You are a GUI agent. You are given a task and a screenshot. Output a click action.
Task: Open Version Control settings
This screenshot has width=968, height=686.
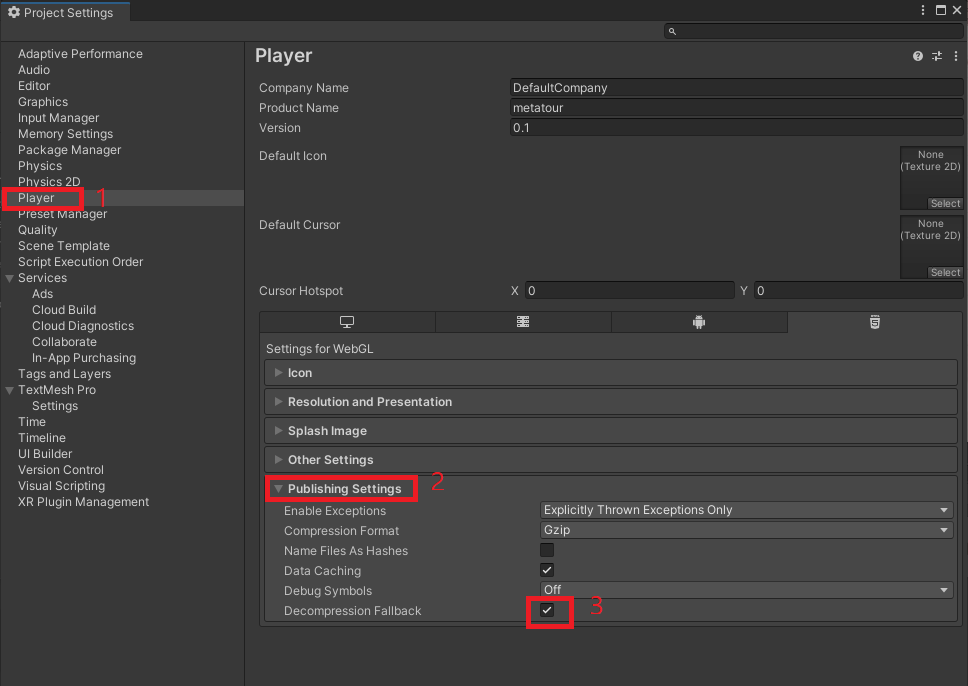click(x=61, y=471)
